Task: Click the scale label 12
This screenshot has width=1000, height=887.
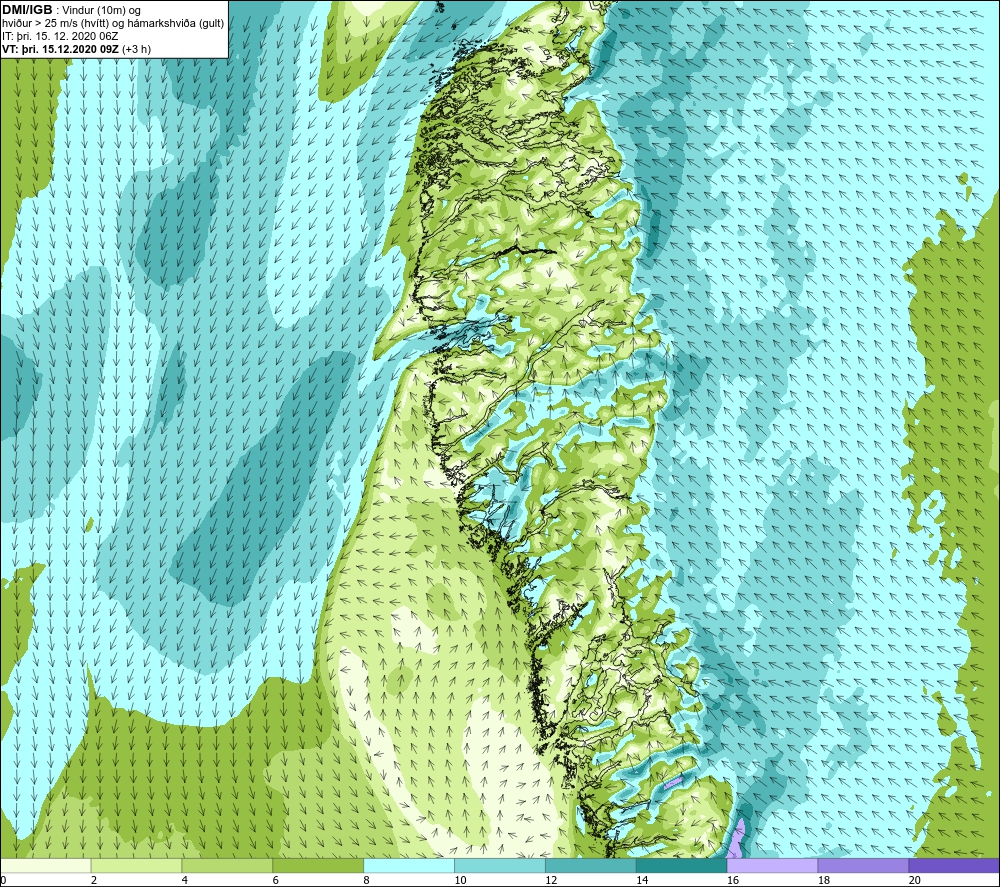Action: [551, 880]
